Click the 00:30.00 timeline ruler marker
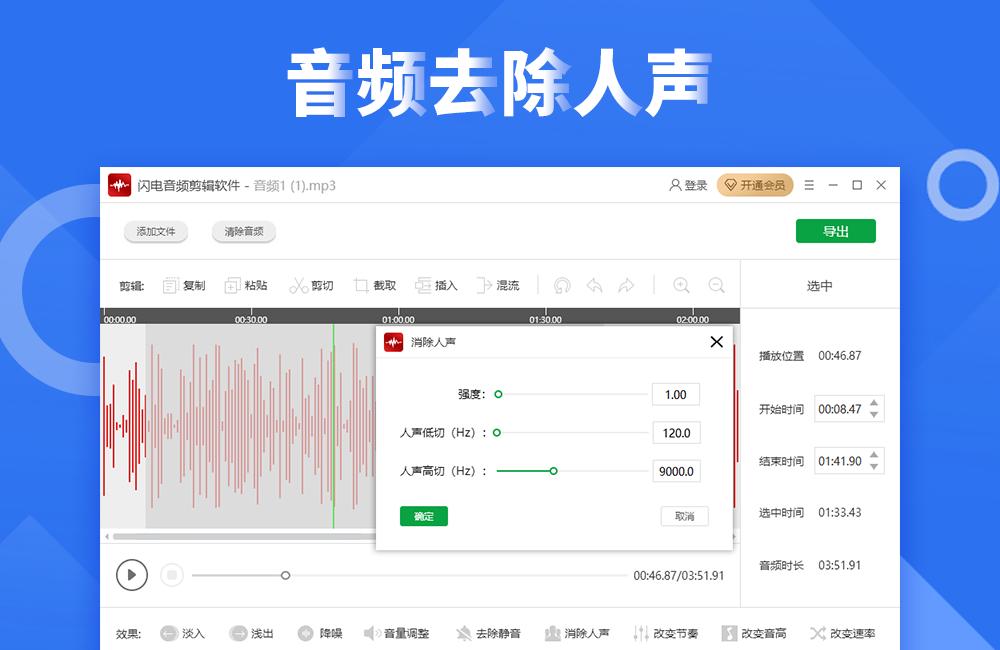 pos(251,319)
